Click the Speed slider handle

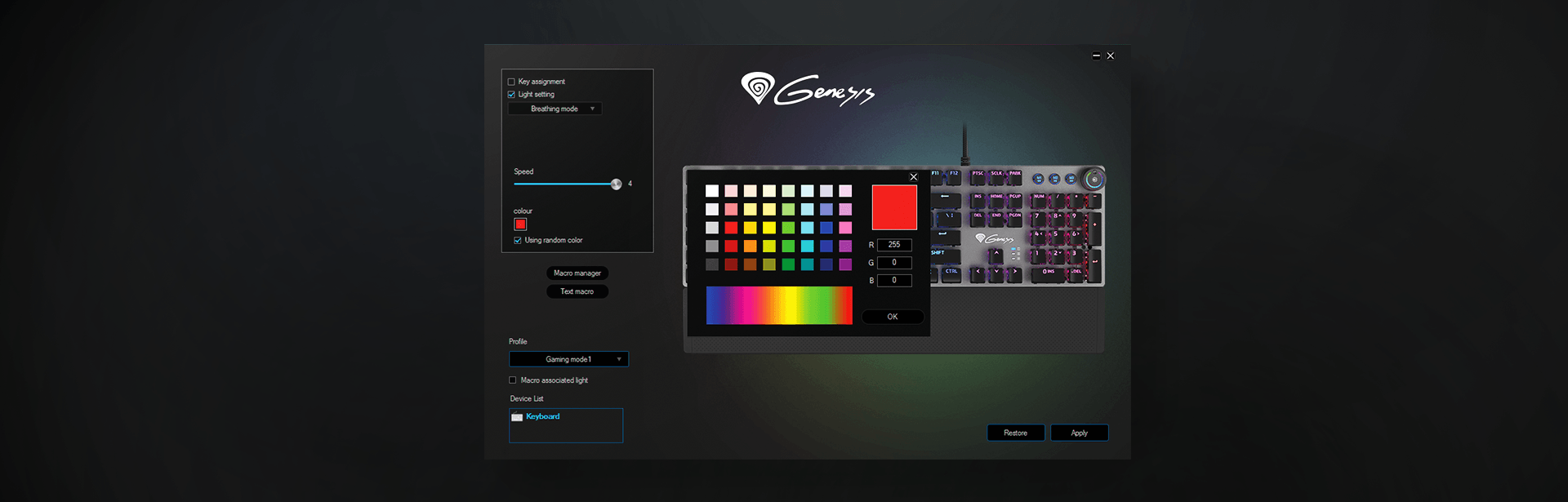617,184
